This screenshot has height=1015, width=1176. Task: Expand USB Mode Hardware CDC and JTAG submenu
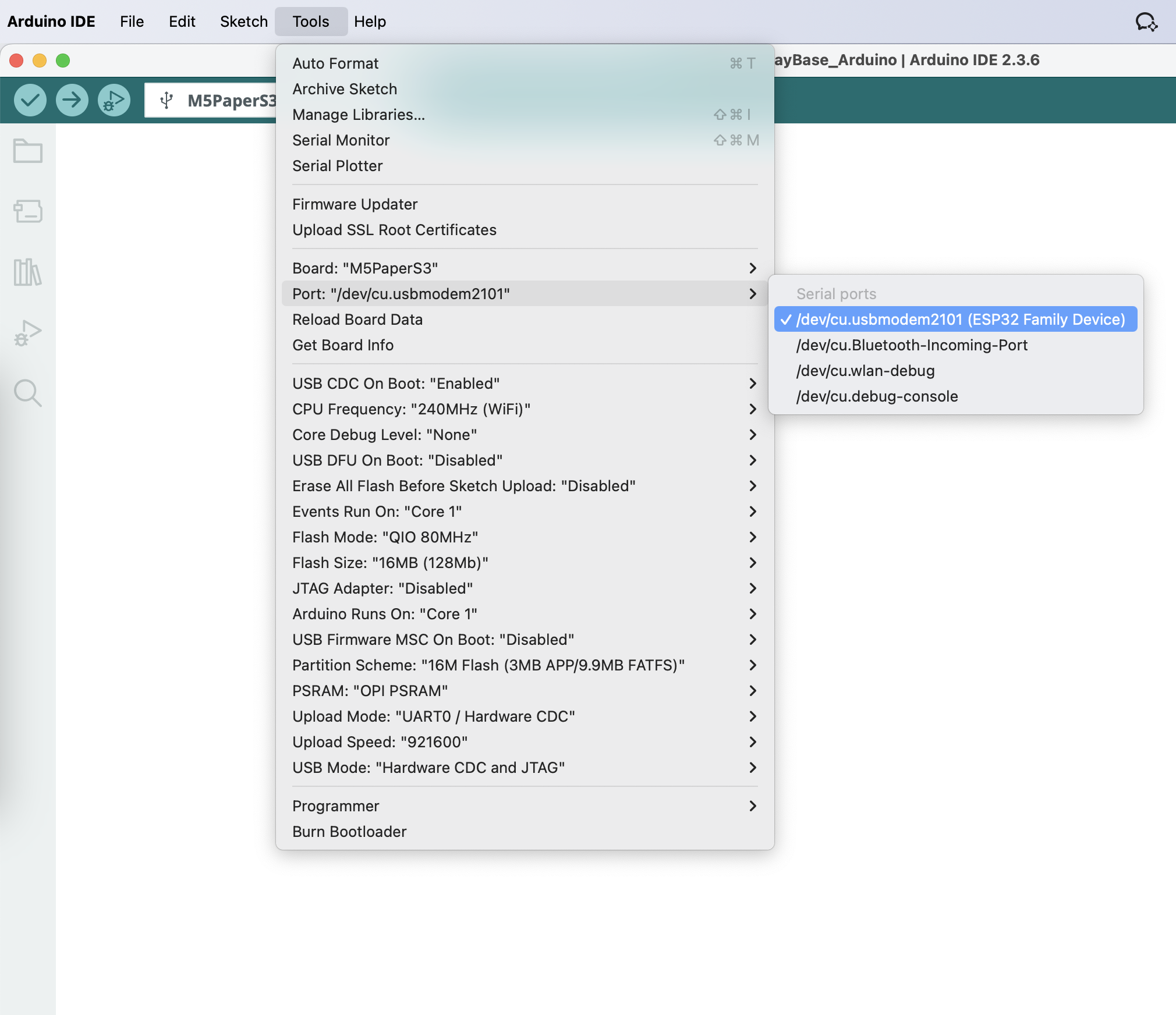(x=525, y=768)
